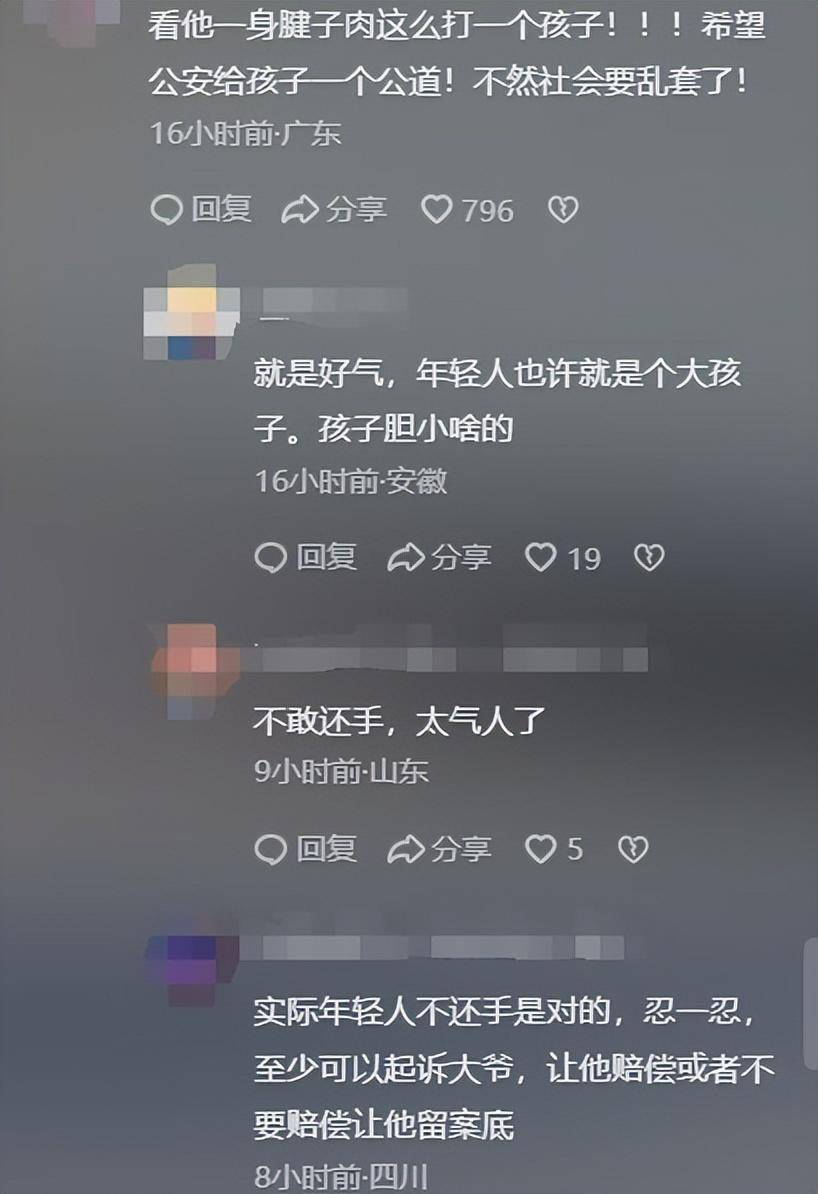
Task: Open blurred username above Shandong comment
Action: pyautogui.click(x=451, y=657)
